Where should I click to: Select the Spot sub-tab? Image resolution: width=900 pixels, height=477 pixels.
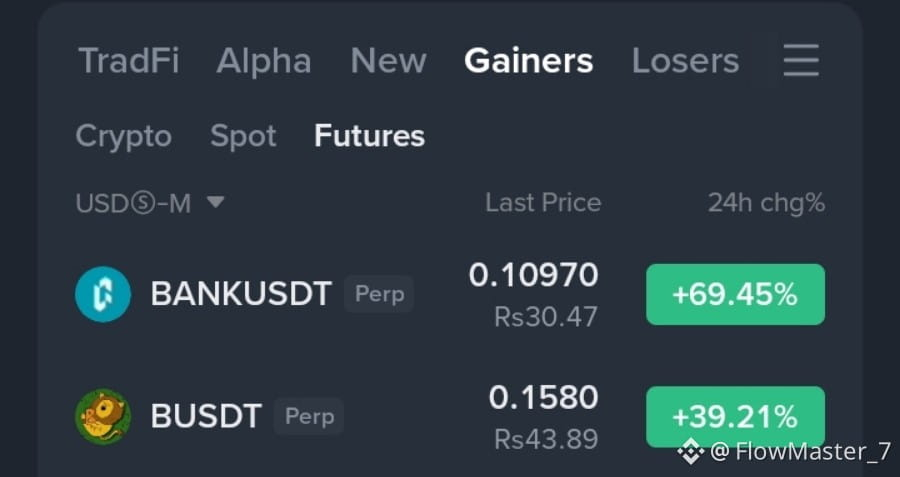tap(243, 137)
